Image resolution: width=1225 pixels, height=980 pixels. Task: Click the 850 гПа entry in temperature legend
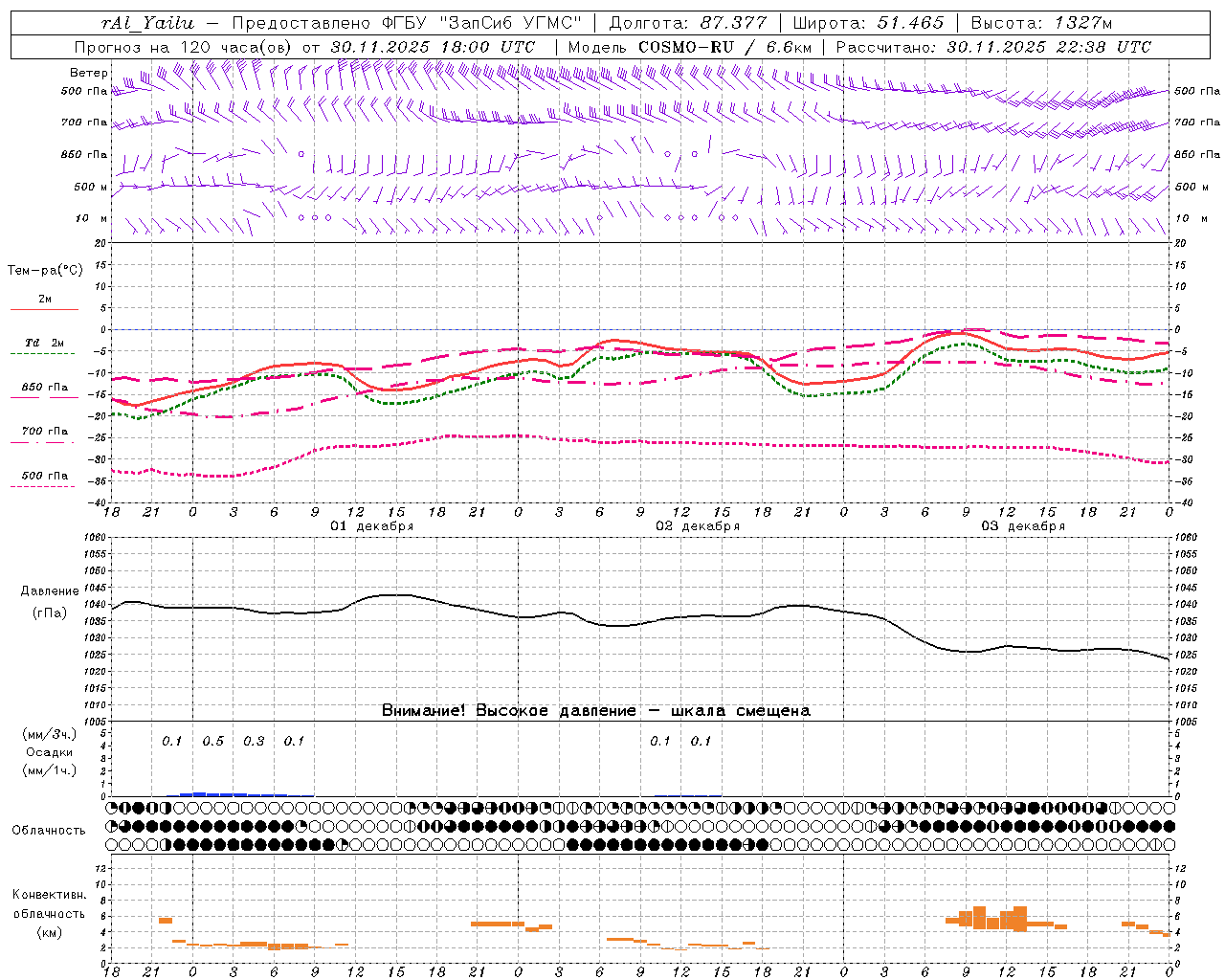click(x=45, y=388)
